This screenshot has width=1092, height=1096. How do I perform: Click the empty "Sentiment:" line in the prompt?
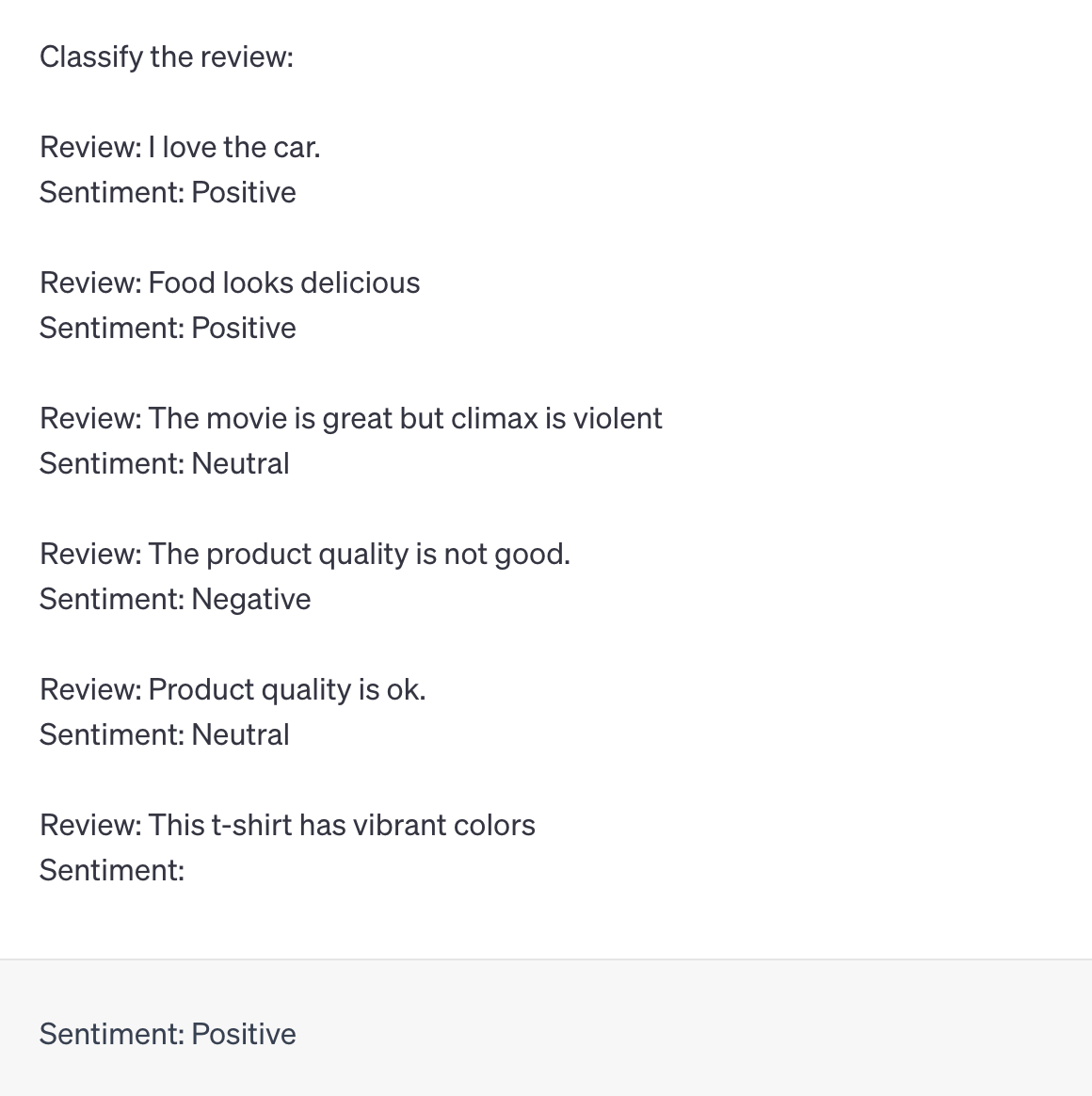click(112, 870)
